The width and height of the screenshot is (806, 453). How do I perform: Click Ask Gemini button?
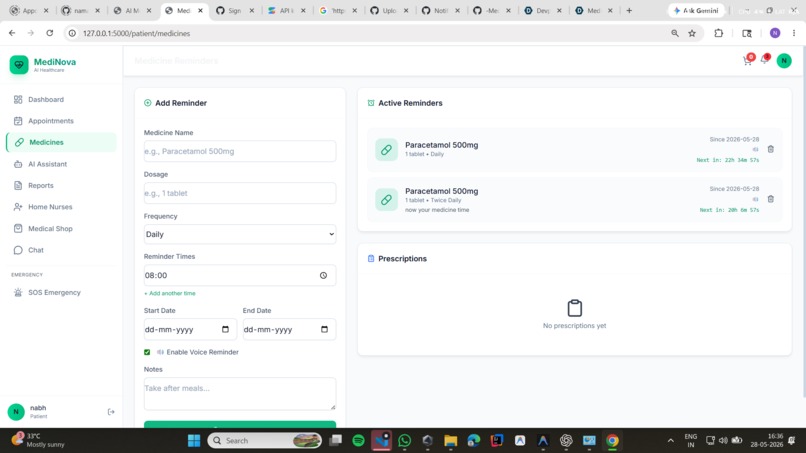click(696, 10)
